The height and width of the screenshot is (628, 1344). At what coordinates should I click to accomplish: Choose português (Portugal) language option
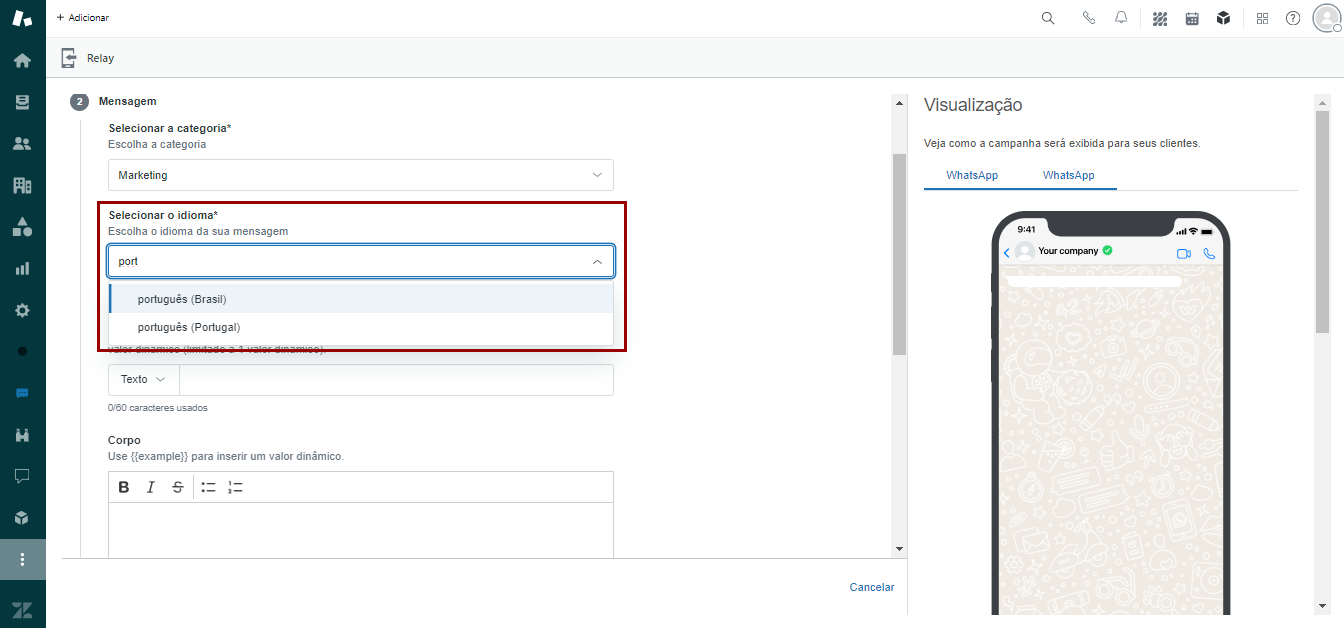coord(189,327)
